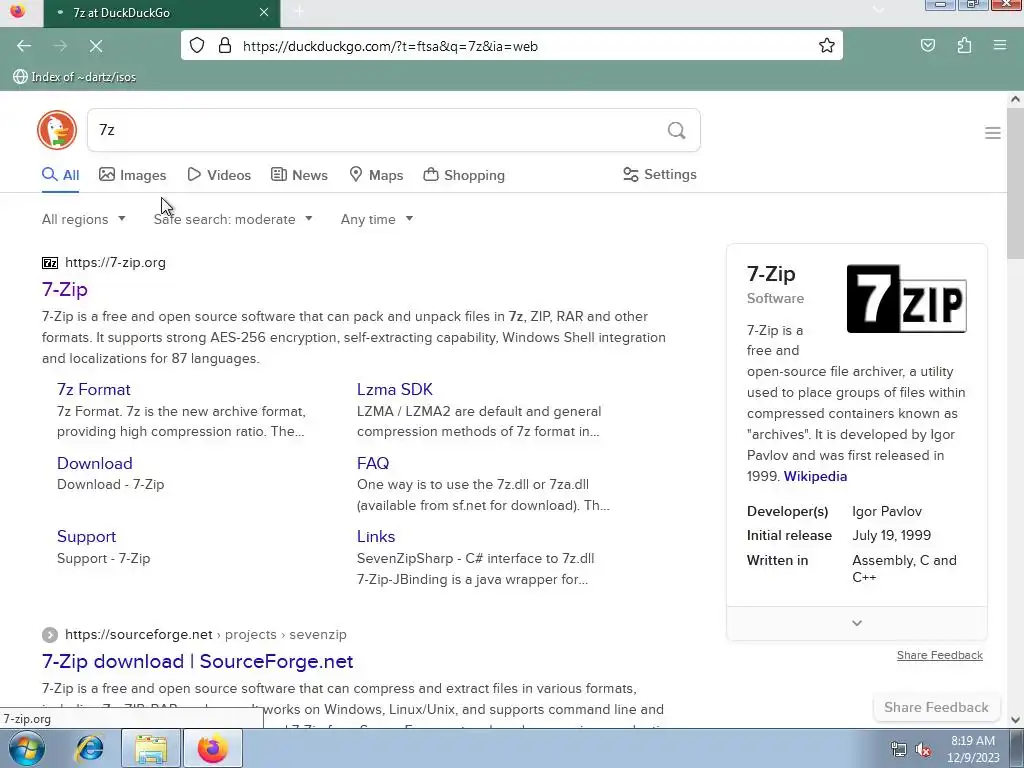The height and width of the screenshot is (768, 1024).
Task: Click the Firefox back arrow button
Action: (x=24, y=46)
